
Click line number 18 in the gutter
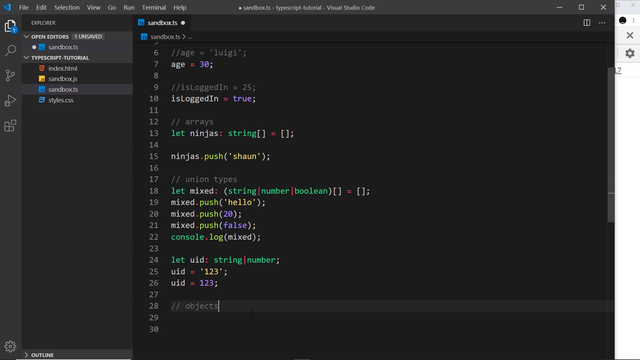153,191
